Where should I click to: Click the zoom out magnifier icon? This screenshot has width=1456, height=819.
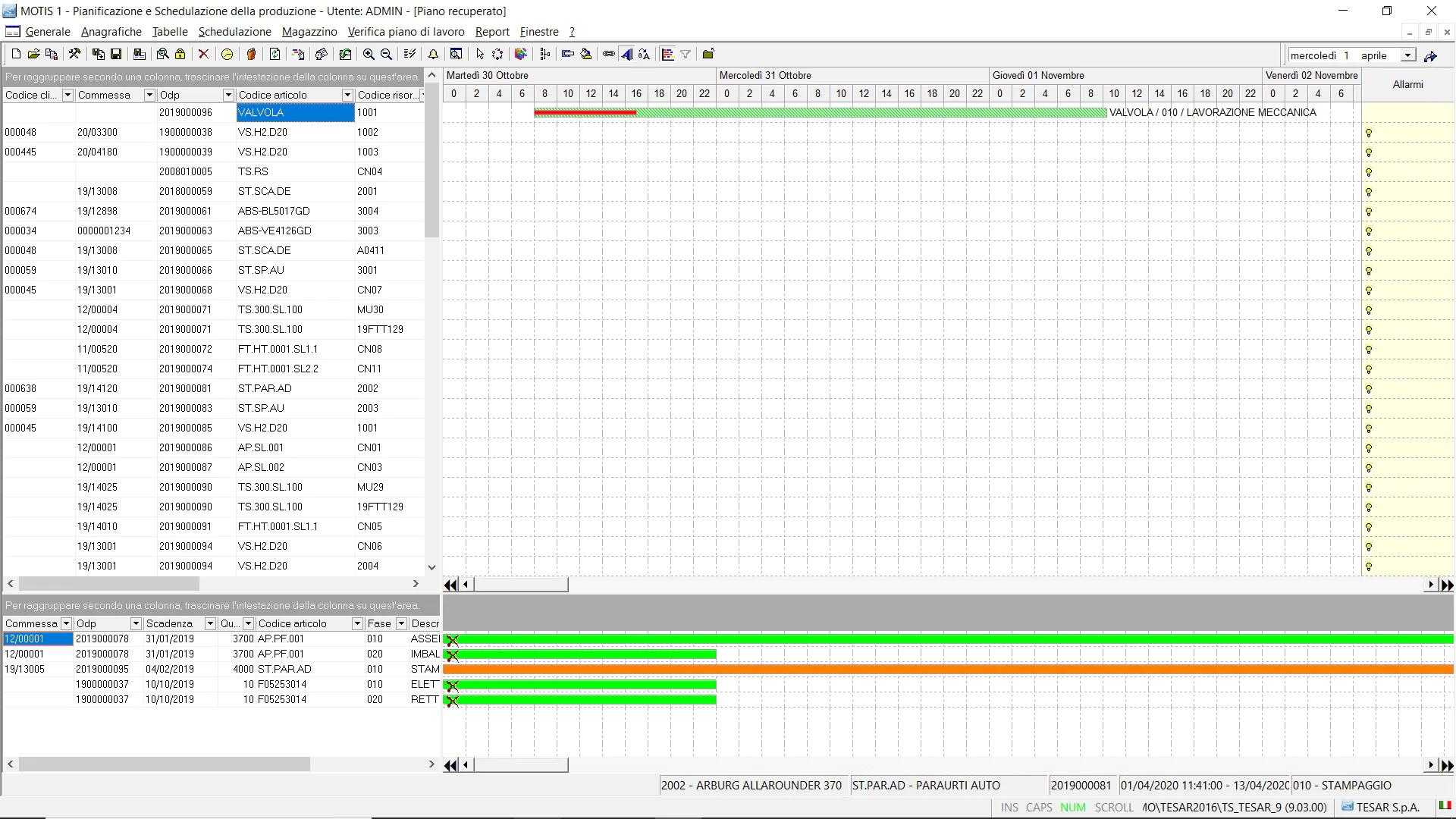coord(387,54)
